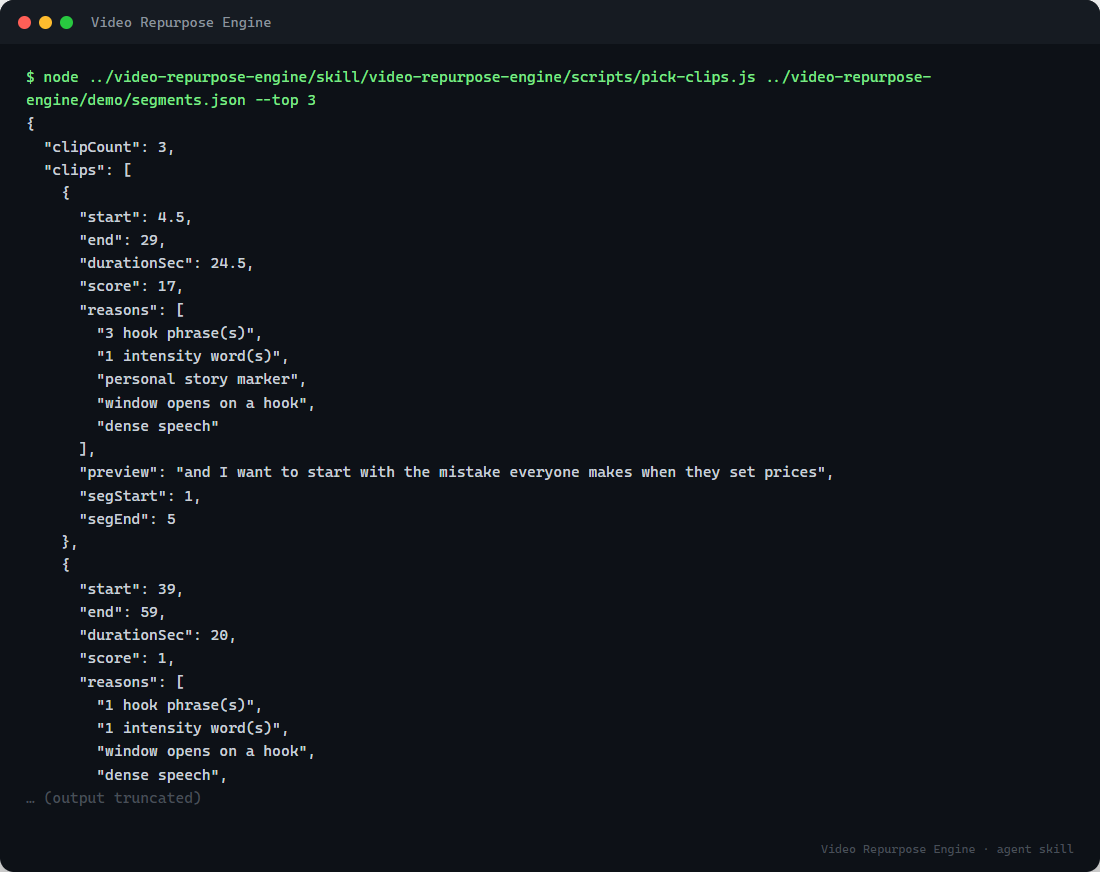The width and height of the screenshot is (1100, 872).
Task: Select the "segStart": 1 line
Action: pyautogui.click(x=140, y=497)
